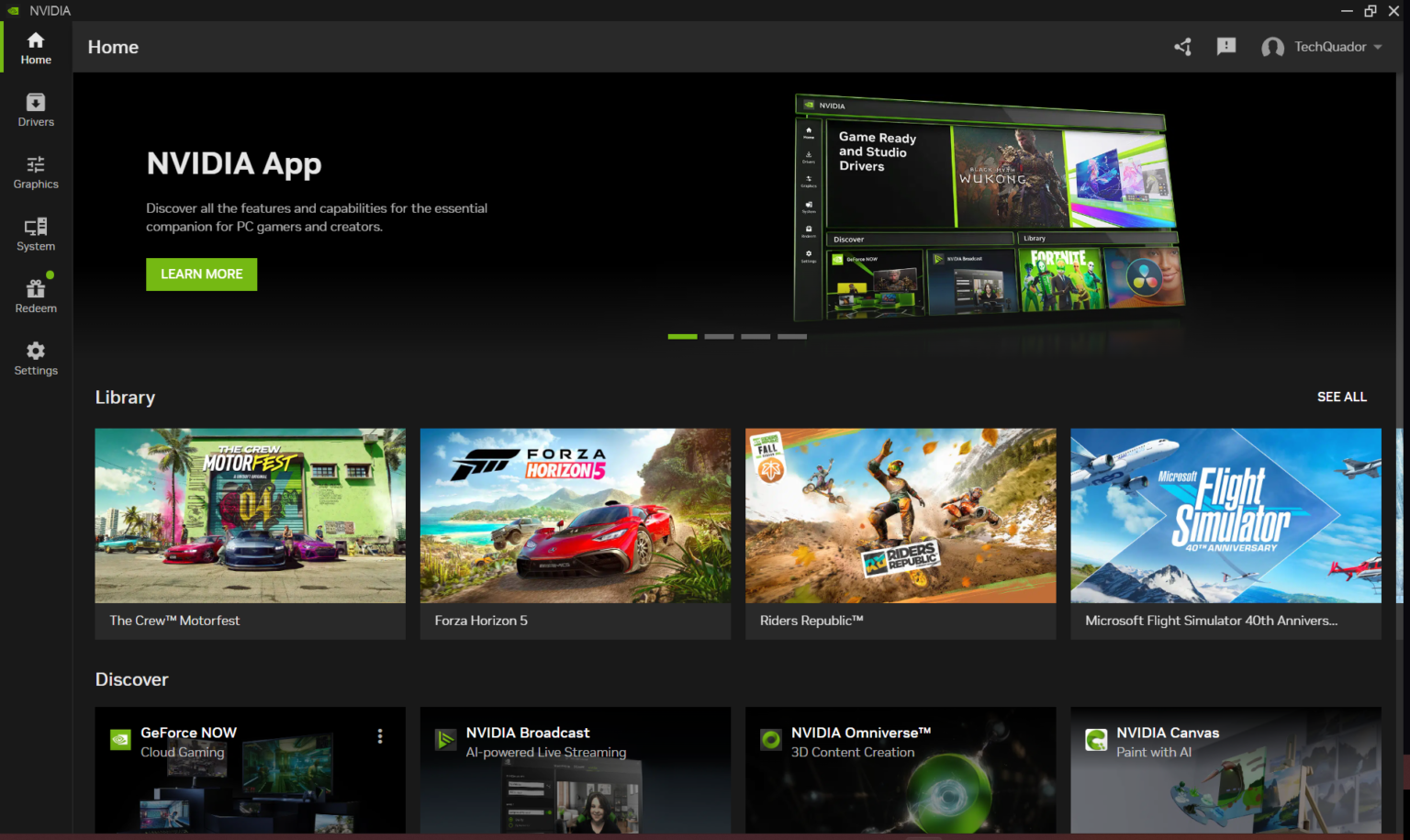Click the 'Library' section heading
This screenshot has width=1410, height=840.
(125, 398)
